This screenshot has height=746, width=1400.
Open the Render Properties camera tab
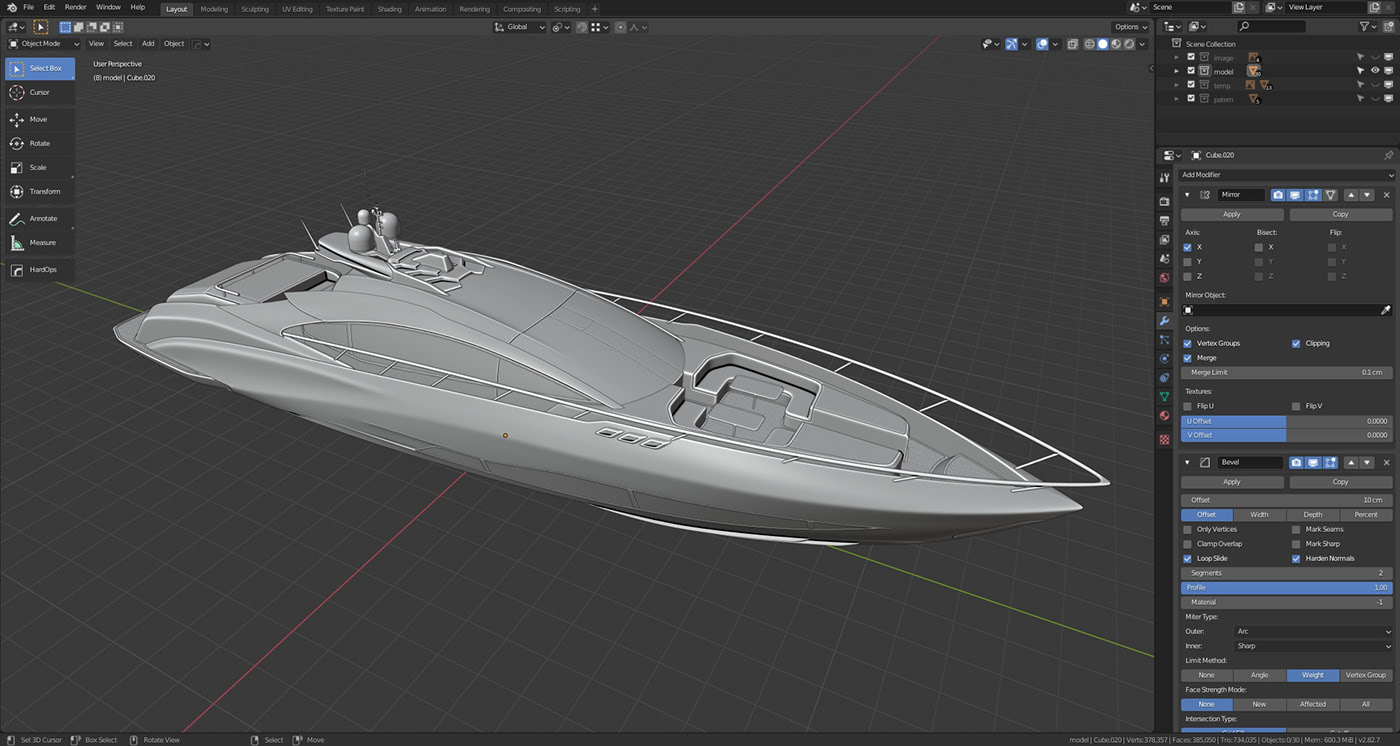pyautogui.click(x=1164, y=201)
